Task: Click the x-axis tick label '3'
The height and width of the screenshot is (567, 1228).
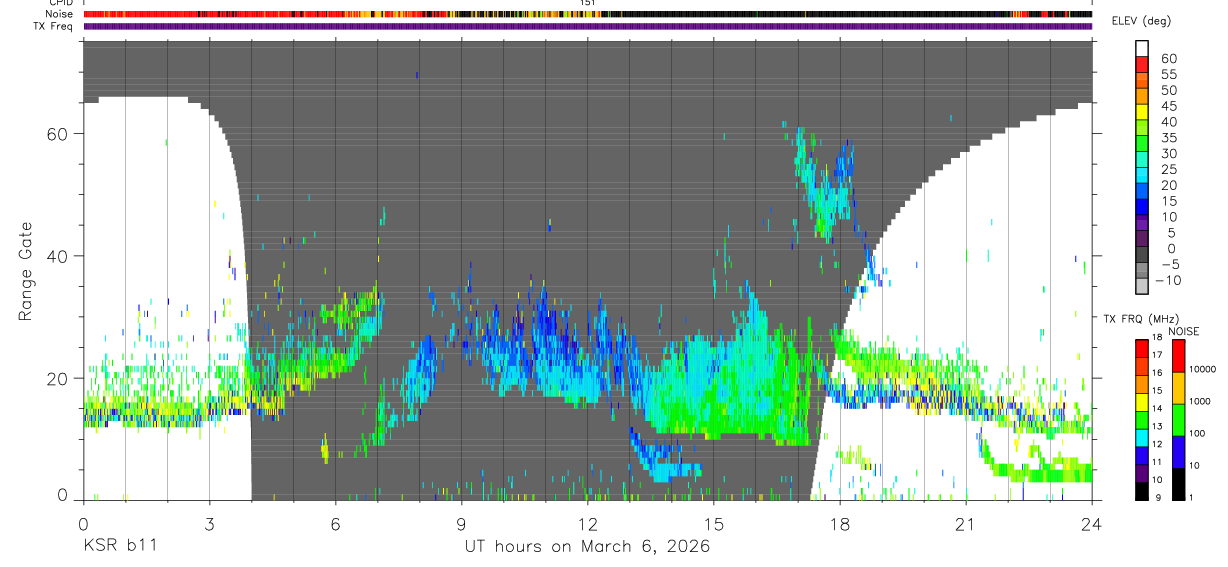Action: click(209, 524)
